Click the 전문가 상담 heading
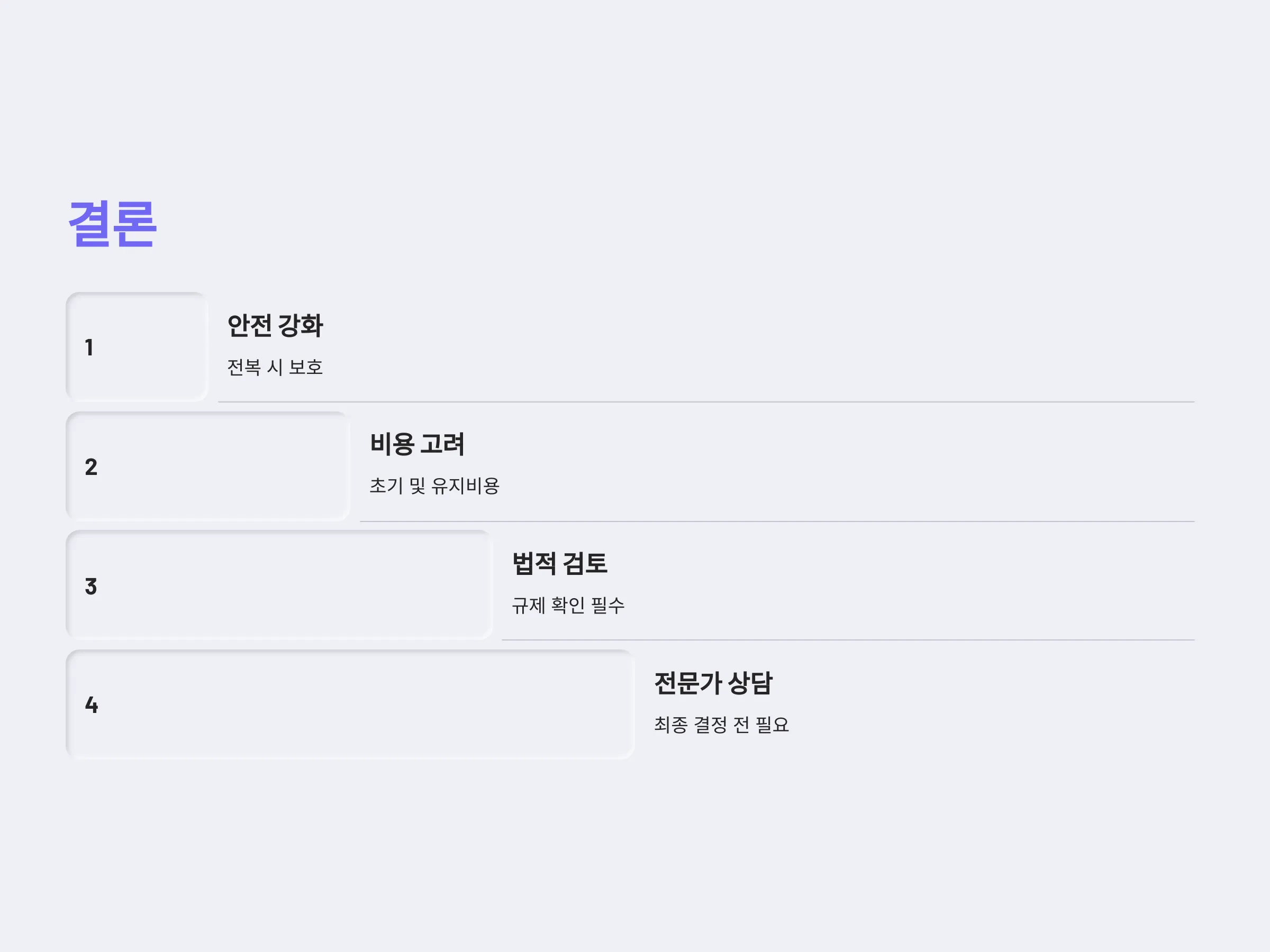Viewport: 1270px width, 952px height. [713, 683]
